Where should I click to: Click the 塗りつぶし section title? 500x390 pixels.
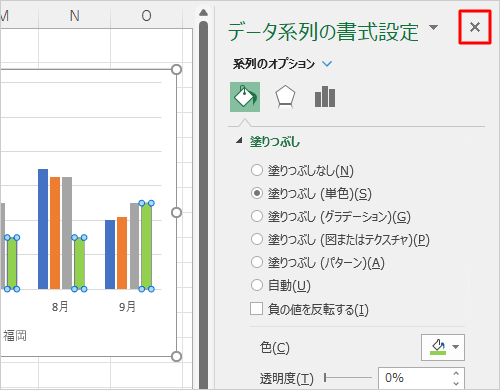tap(275, 142)
